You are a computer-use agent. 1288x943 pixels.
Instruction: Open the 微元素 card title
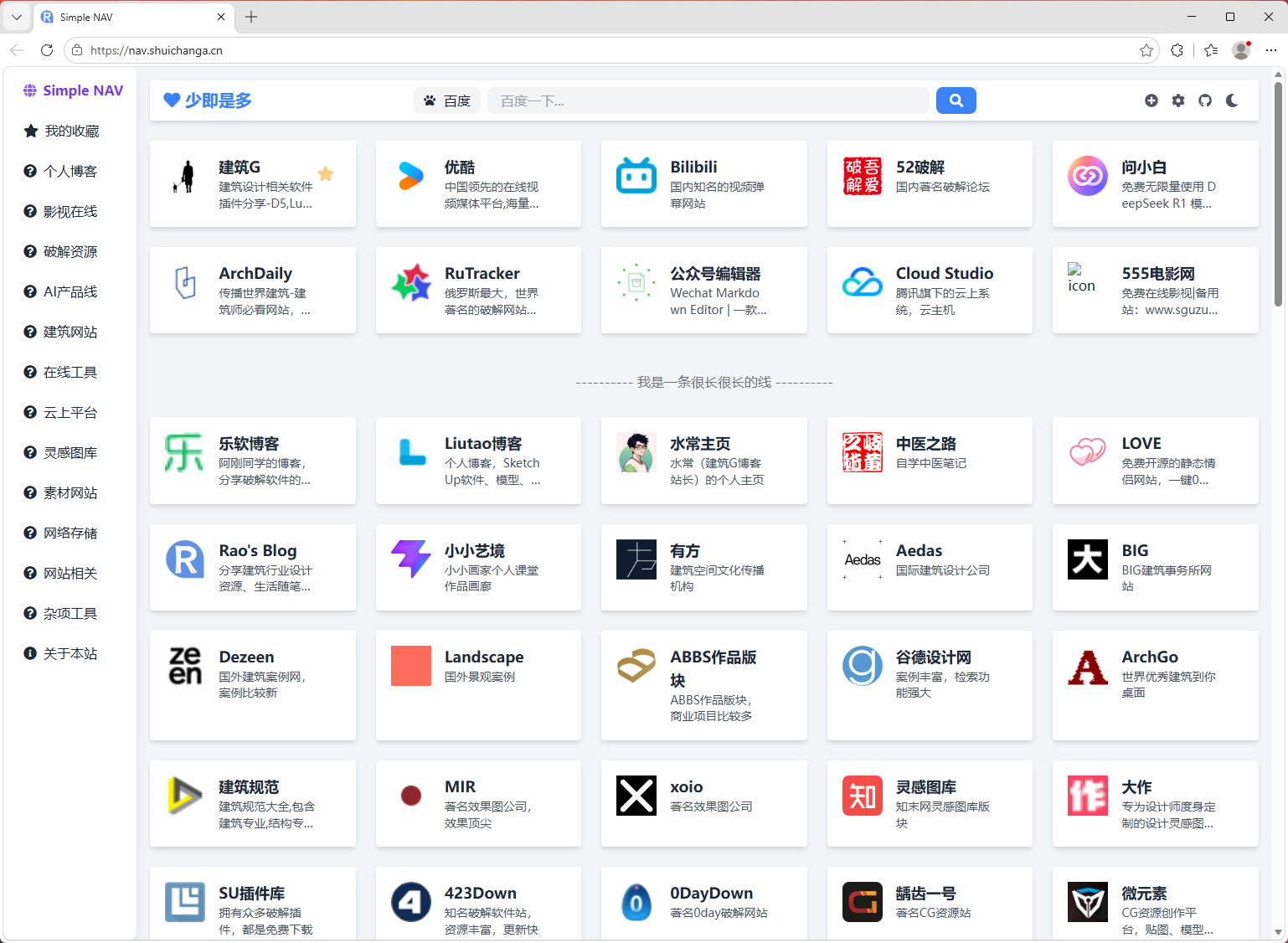1144,894
